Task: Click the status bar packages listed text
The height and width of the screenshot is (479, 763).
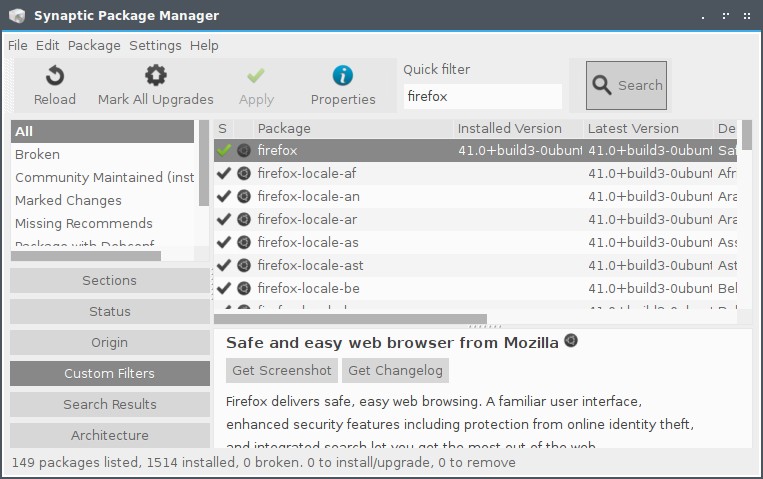Action: pos(263,462)
